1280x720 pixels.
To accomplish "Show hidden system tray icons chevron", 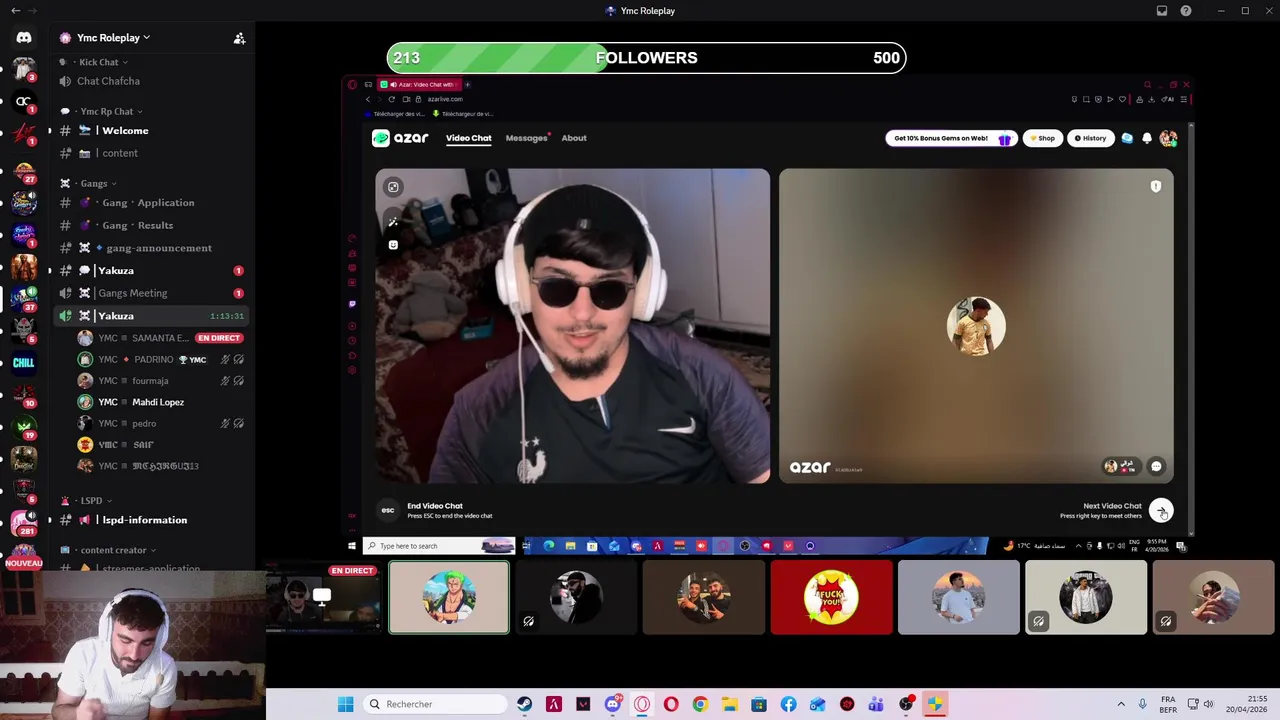I will click(1121, 704).
